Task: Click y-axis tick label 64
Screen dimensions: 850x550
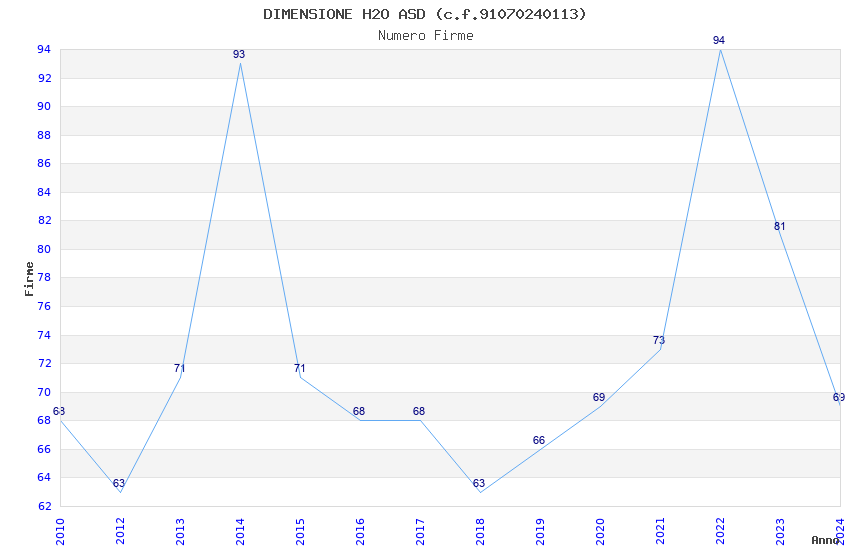Action: 44,477
